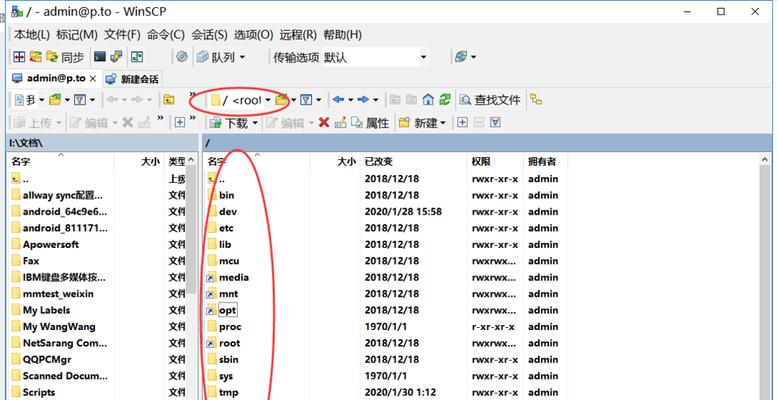Image resolution: width=778 pixels, height=400 pixels.
Task: Click remote panel open directory icon
Action: point(281,100)
